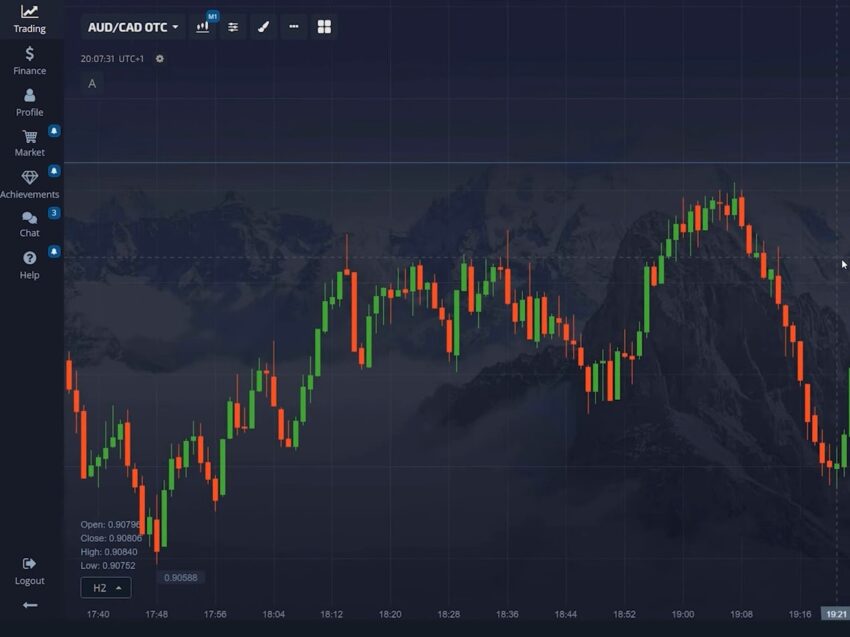
Task: Click the 0.90588 price label
Action: (x=181, y=578)
